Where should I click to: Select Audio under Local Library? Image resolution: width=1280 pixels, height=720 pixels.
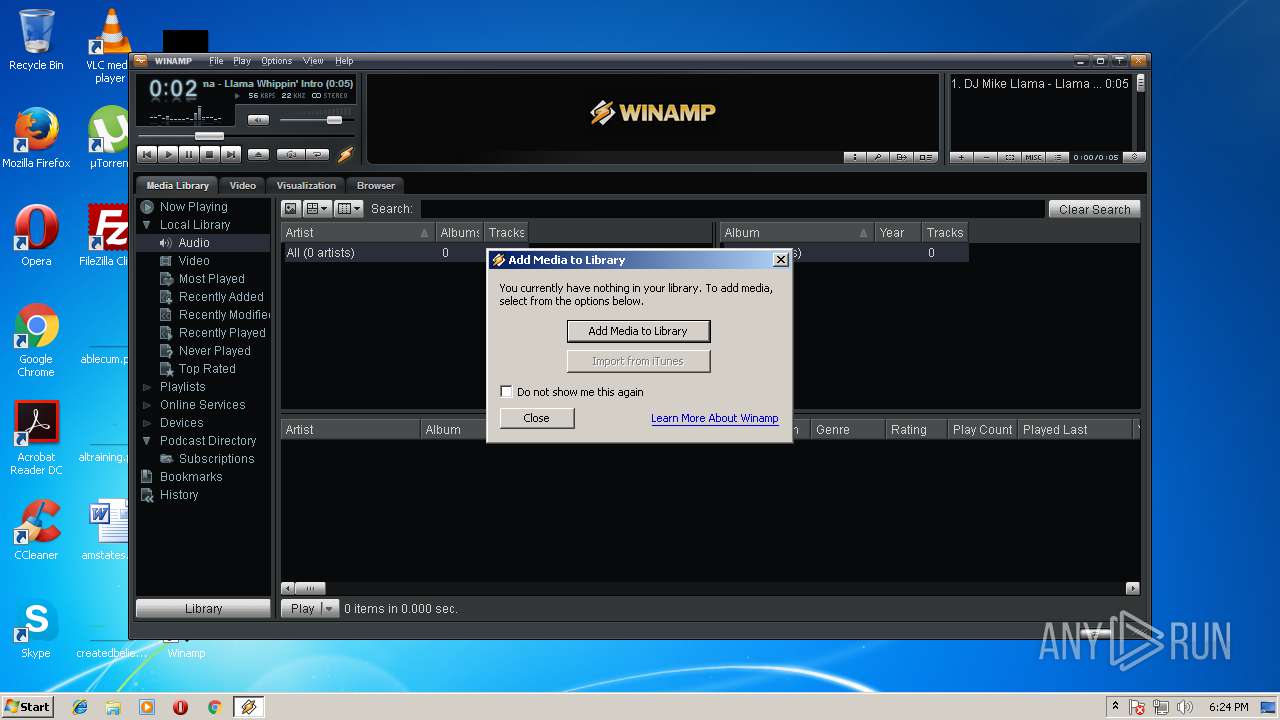click(194, 243)
